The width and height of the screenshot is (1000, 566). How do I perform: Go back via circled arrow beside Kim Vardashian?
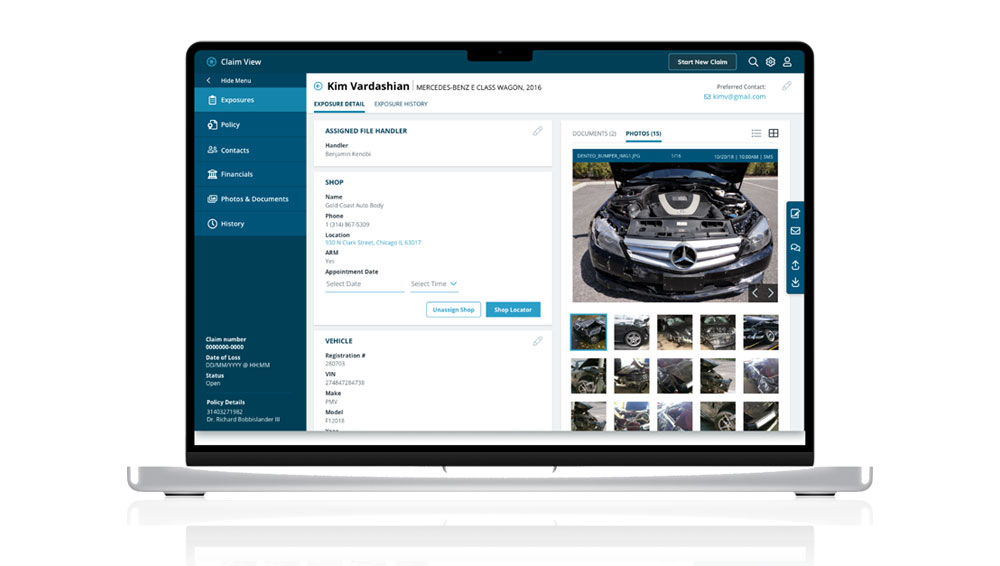point(318,86)
